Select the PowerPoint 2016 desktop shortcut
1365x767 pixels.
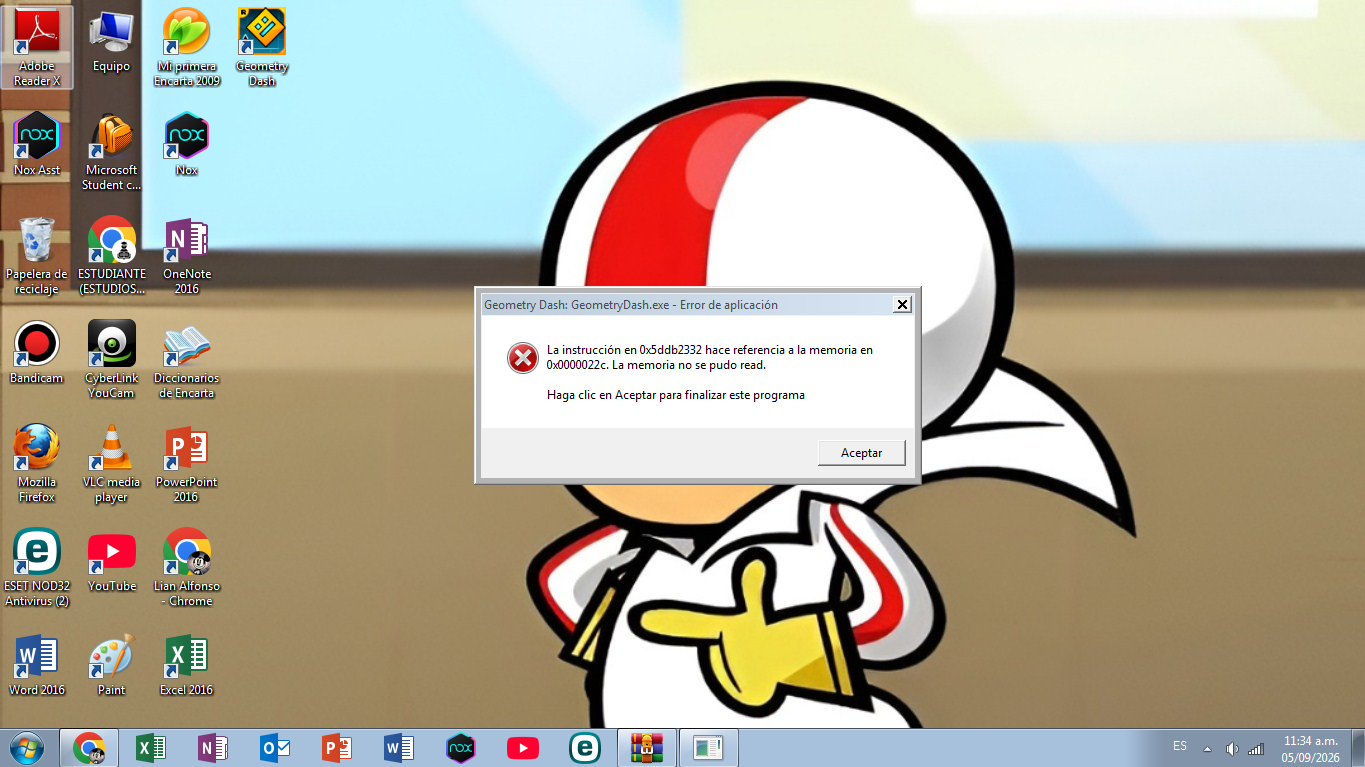(x=187, y=464)
